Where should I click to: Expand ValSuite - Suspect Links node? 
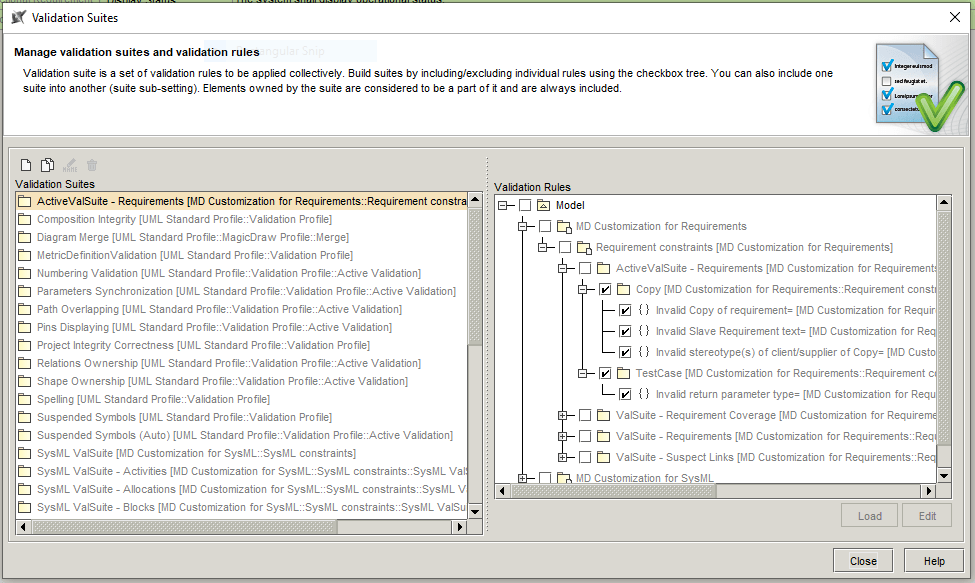pos(563,457)
